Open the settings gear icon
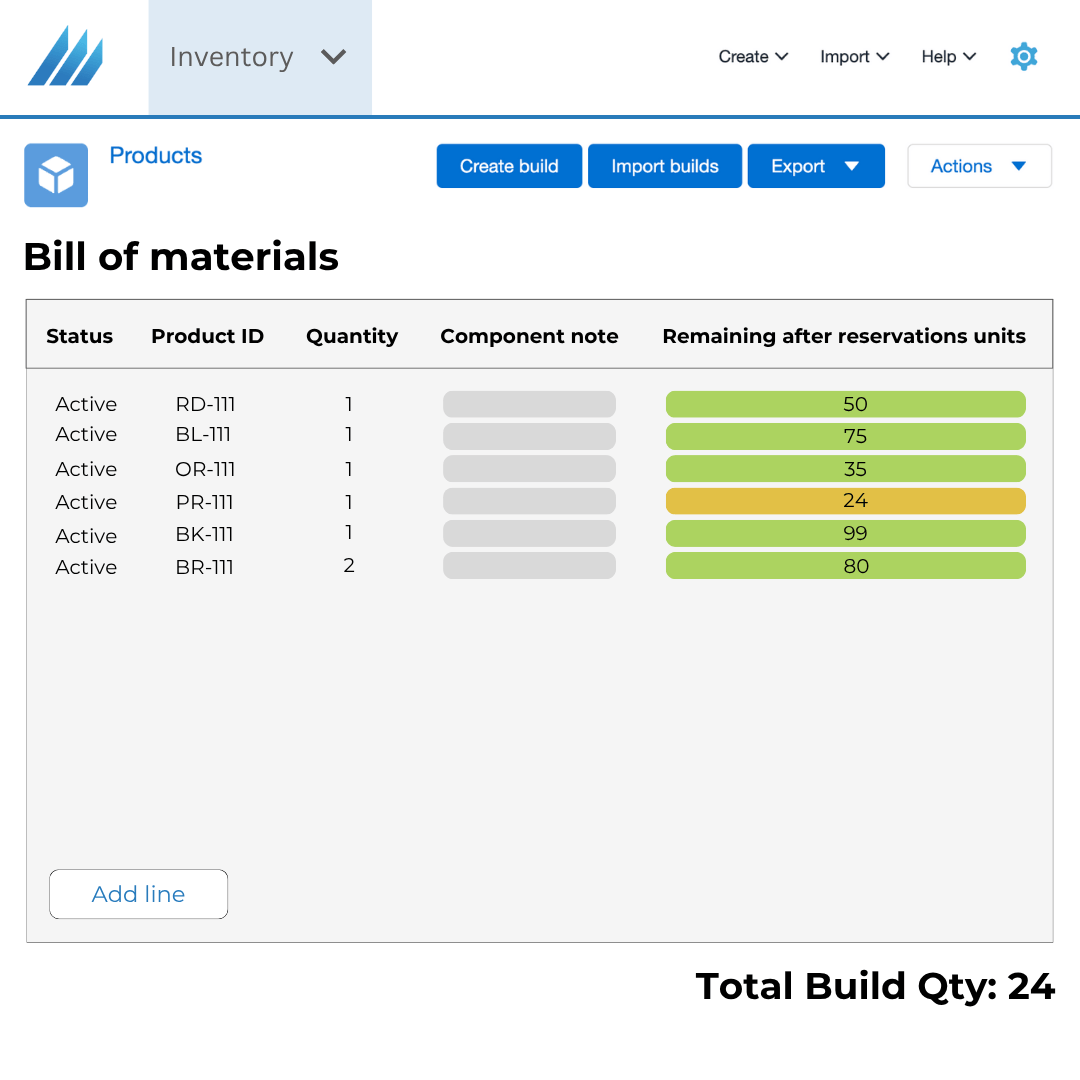This screenshot has height=1080, width=1080. coord(1023,56)
